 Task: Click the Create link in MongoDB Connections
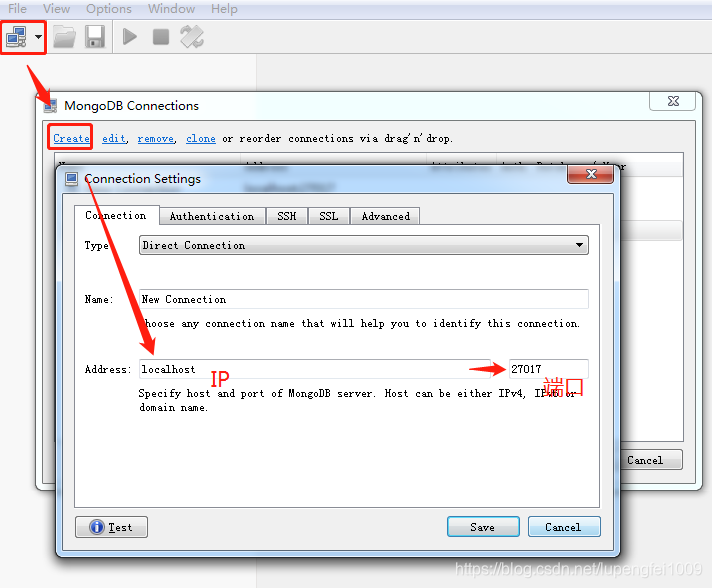(71, 138)
